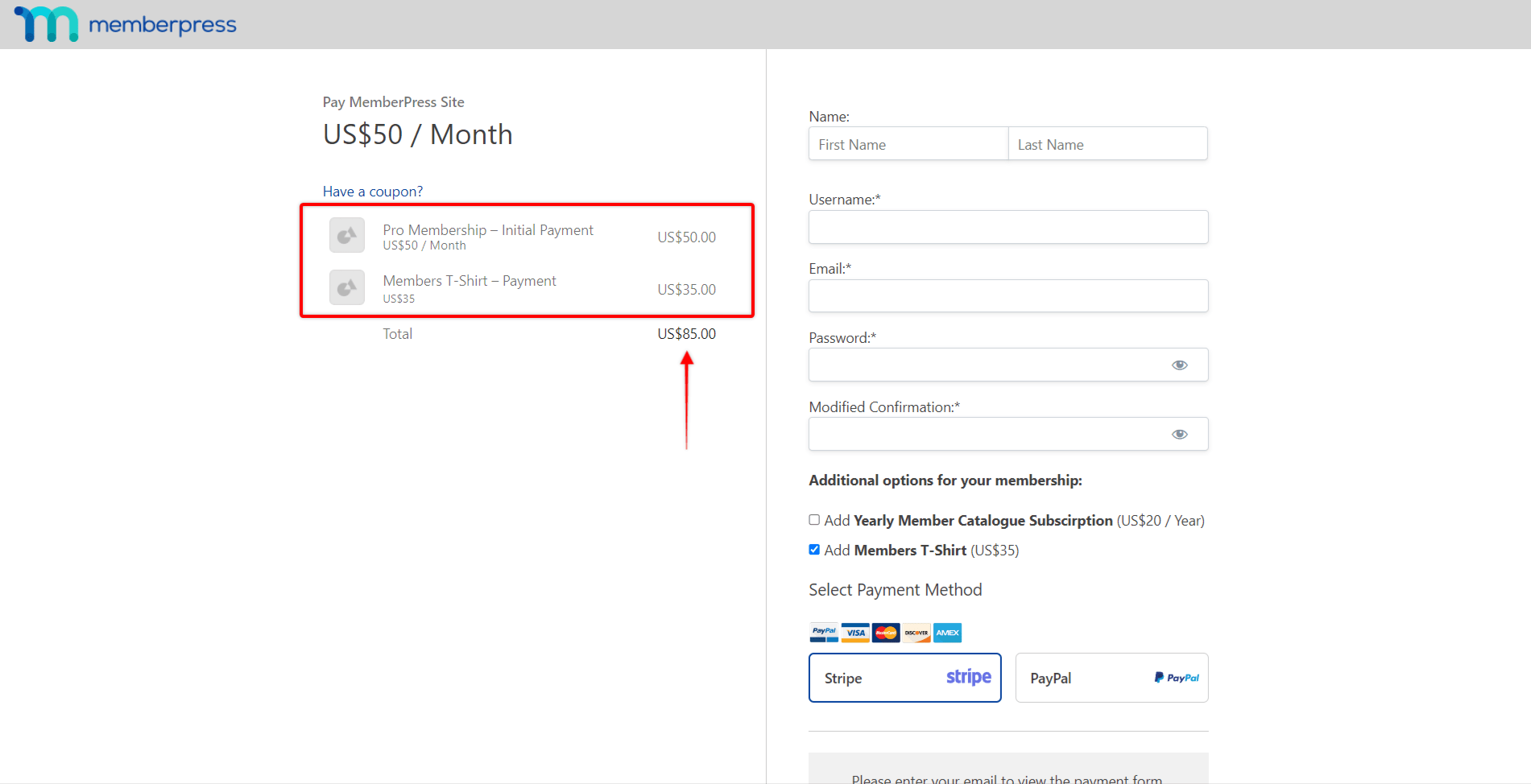Click into the Username field

[x=1008, y=227]
